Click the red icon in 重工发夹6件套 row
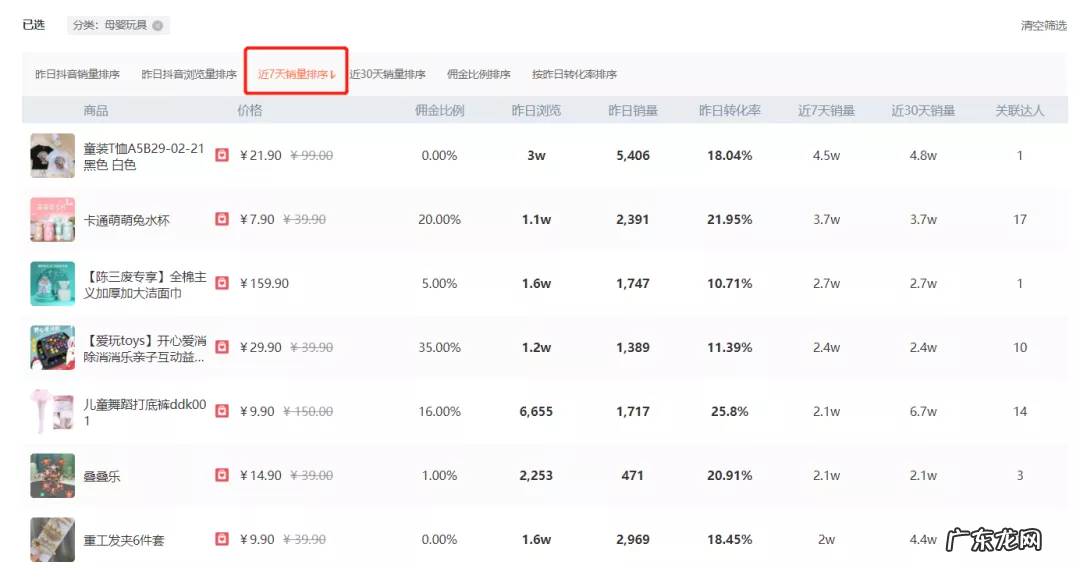Viewport: 1080px width, 569px height. point(222,539)
